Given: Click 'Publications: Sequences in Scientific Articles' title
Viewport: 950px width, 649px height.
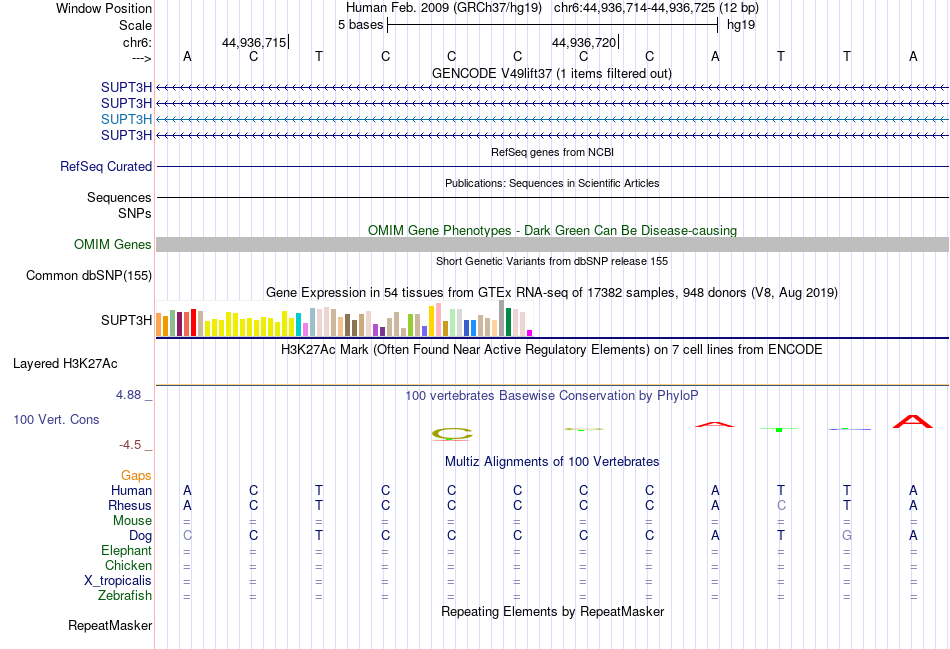Looking at the screenshot, I should 552,183.
